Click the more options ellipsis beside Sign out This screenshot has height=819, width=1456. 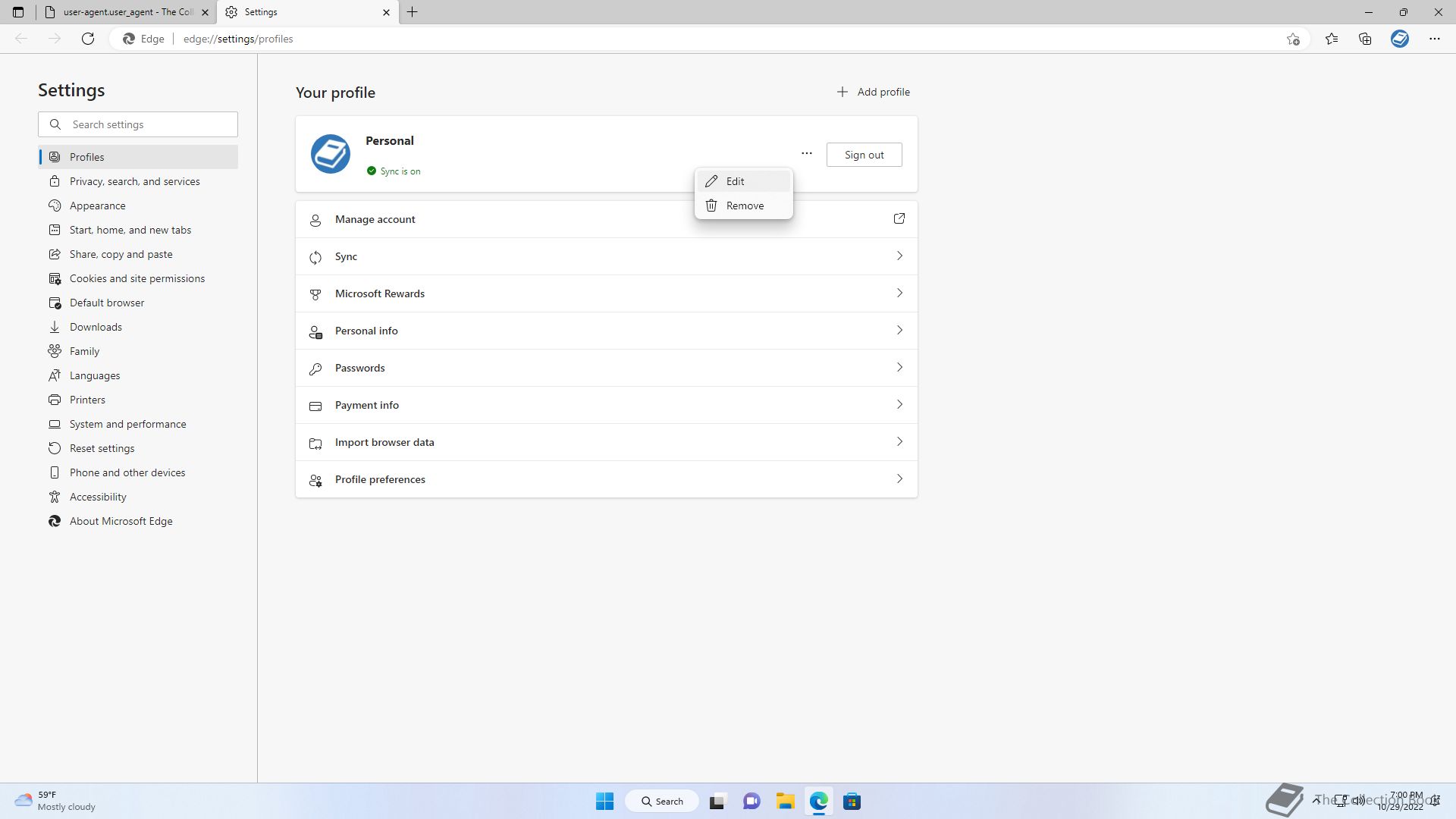807,154
